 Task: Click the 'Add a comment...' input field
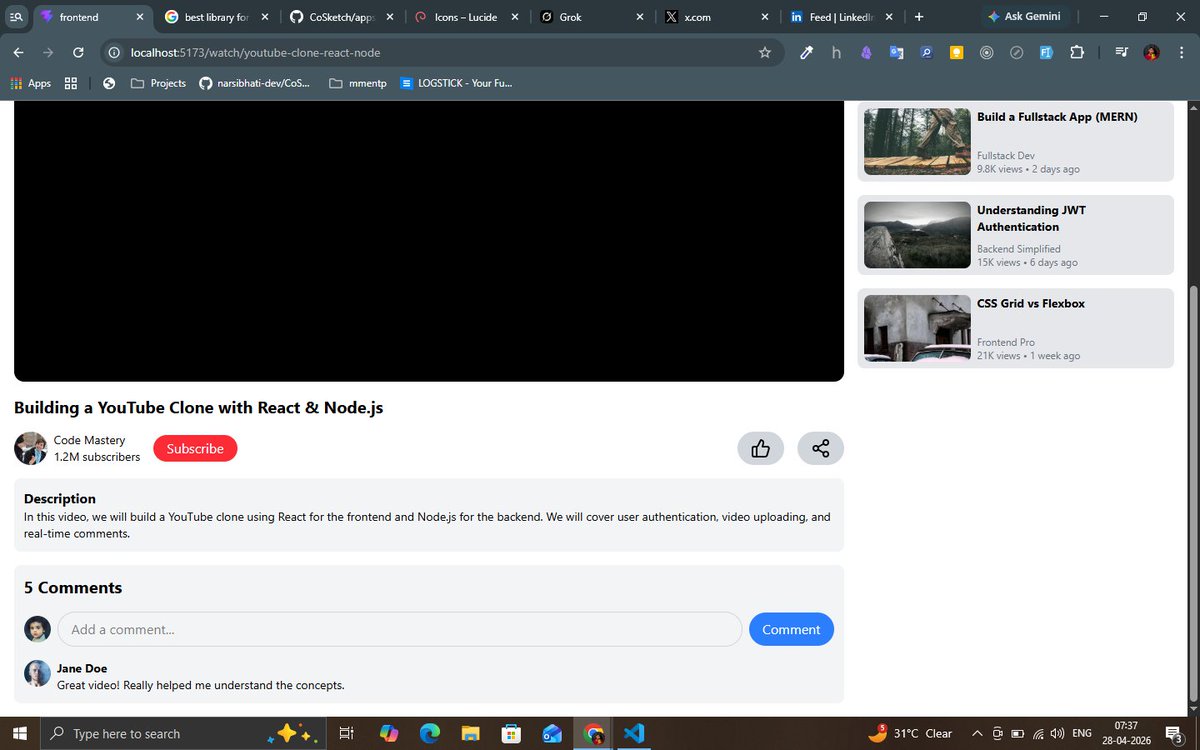(x=400, y=629)
